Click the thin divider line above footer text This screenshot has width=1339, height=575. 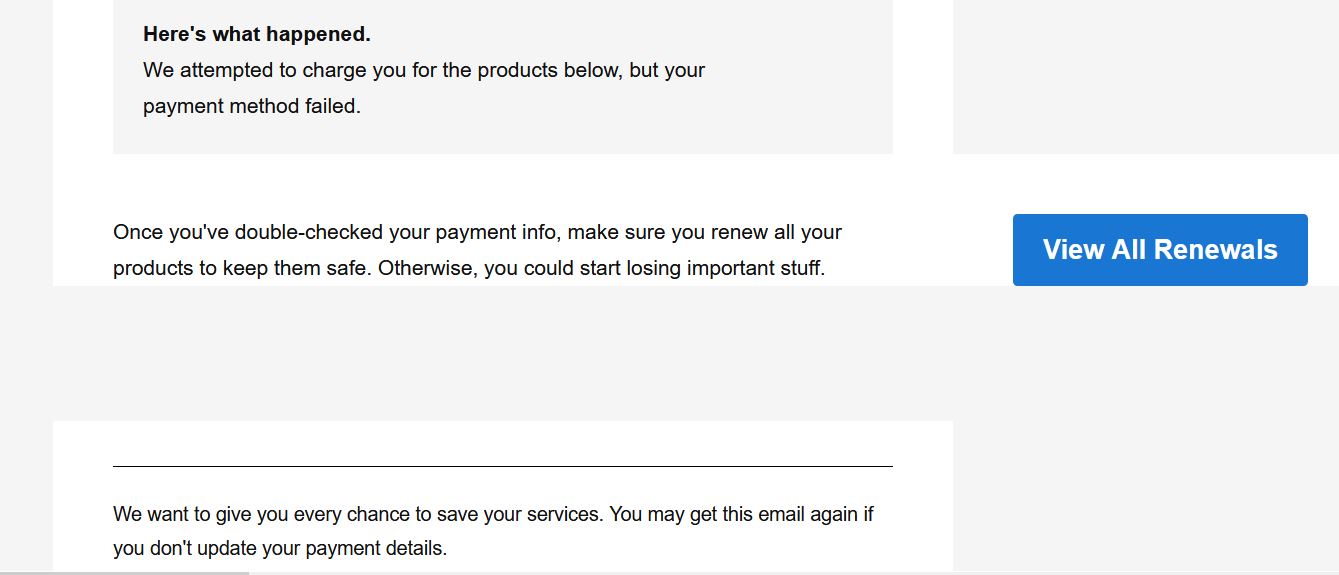503,466
